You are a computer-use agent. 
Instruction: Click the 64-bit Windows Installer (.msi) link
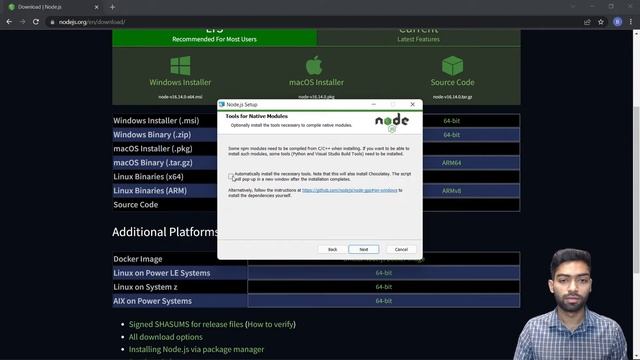click(451, 121)
